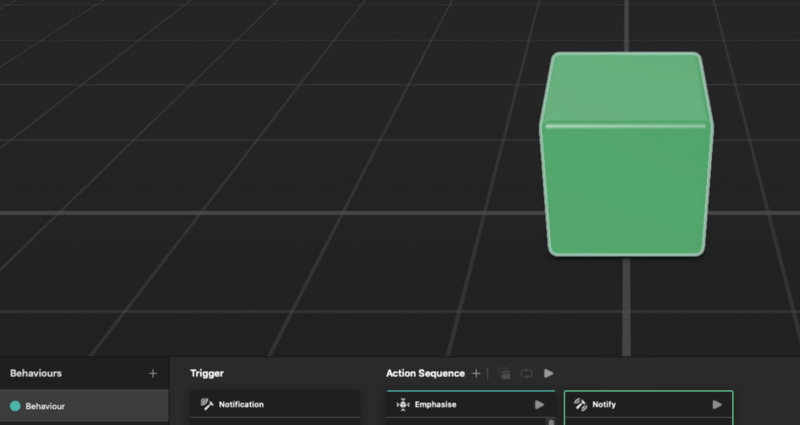
Task: Click the Behaviours panel heading
Action: coord(36,373)
